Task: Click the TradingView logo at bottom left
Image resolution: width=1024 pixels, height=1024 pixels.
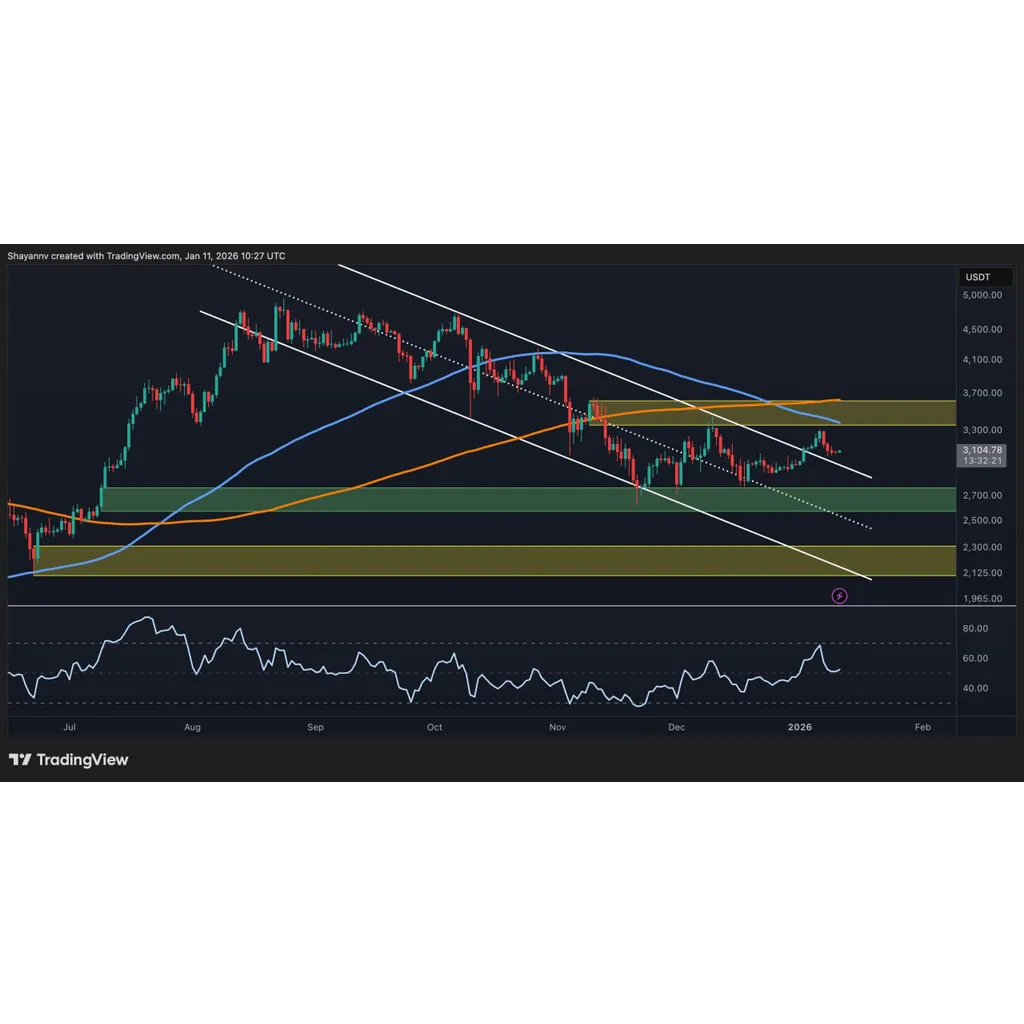Action: (69, 760)
